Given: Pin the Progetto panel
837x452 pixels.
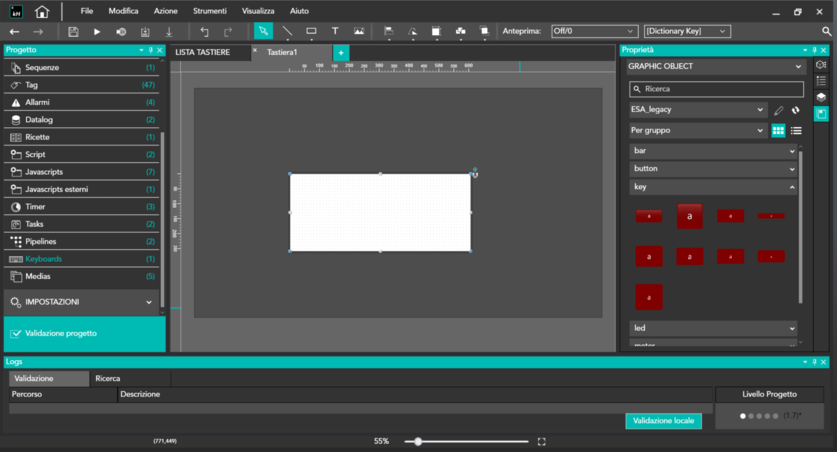Looking at the screenshot, I should tap(151, 50).
